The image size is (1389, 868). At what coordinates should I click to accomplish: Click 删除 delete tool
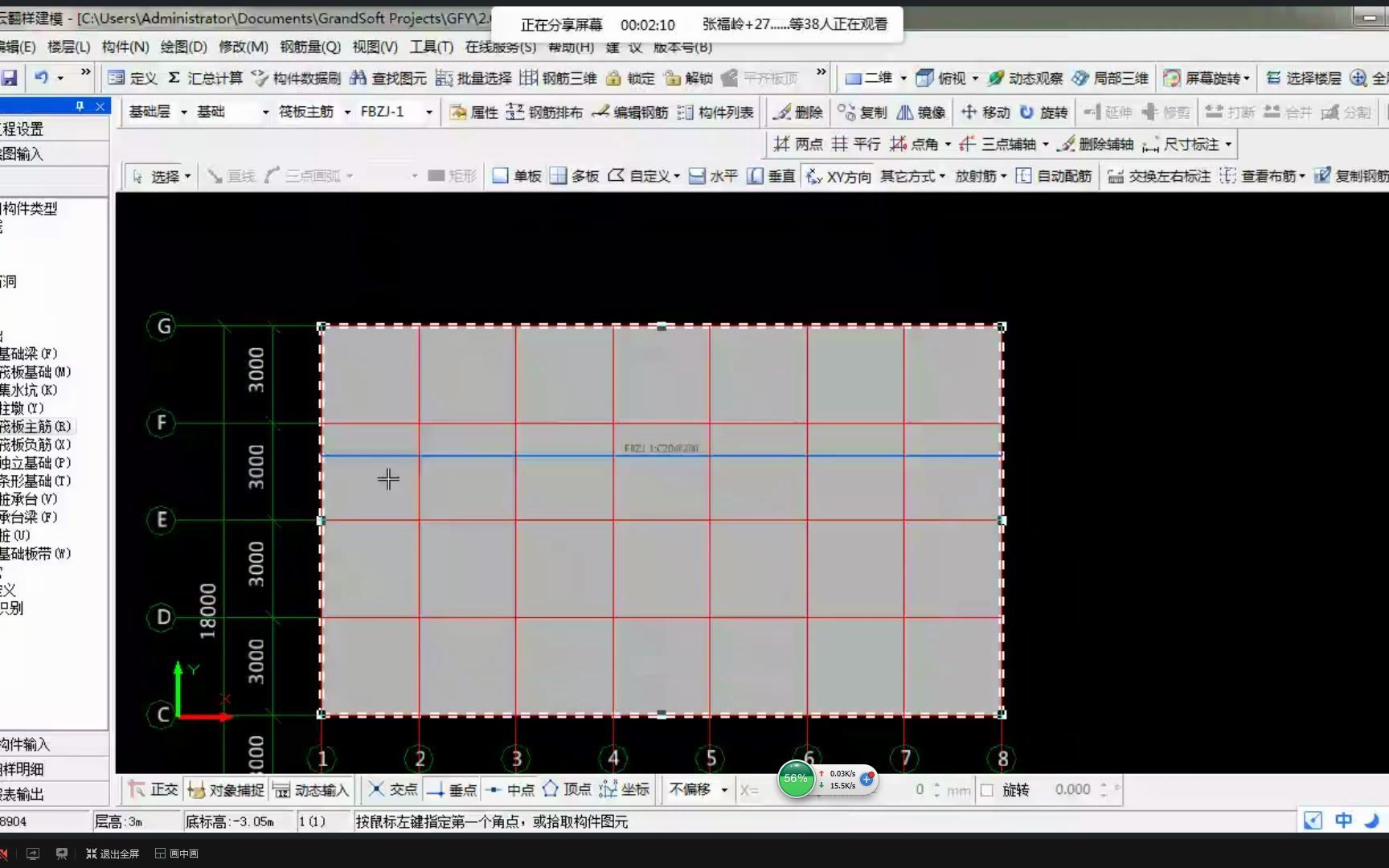798,112
